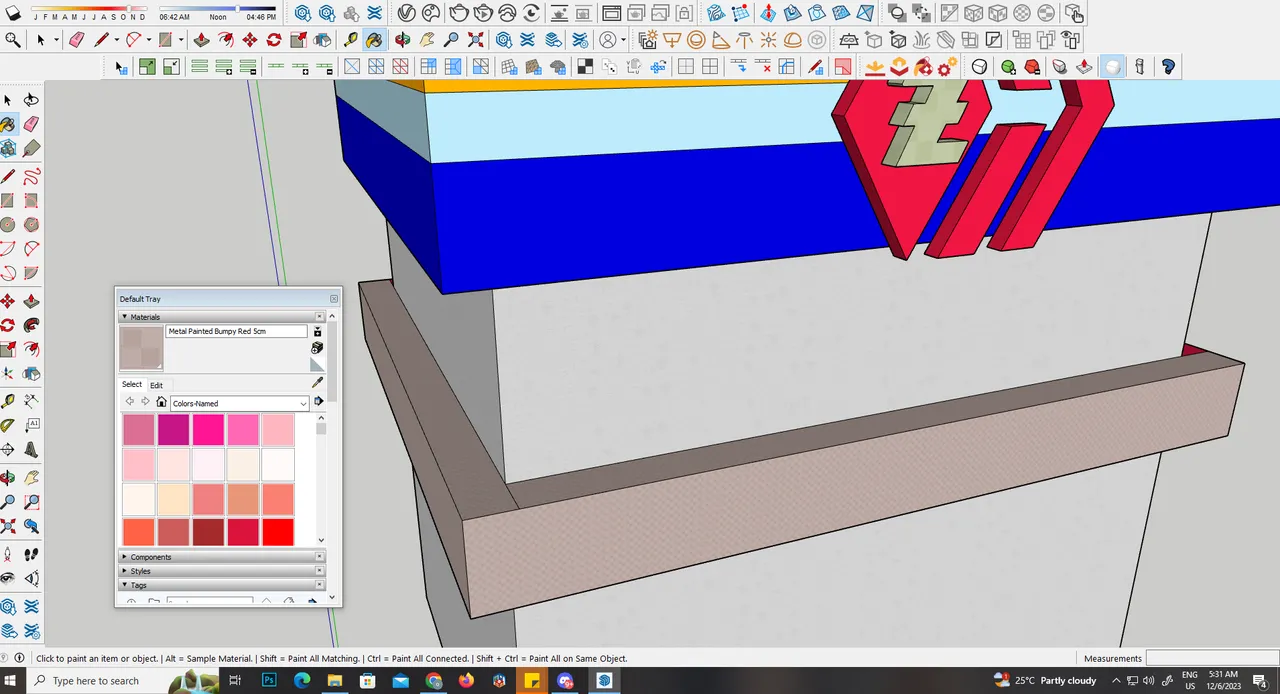
Task: Click the highlighted Paint Bucket tool
Action: coord(374,40)
